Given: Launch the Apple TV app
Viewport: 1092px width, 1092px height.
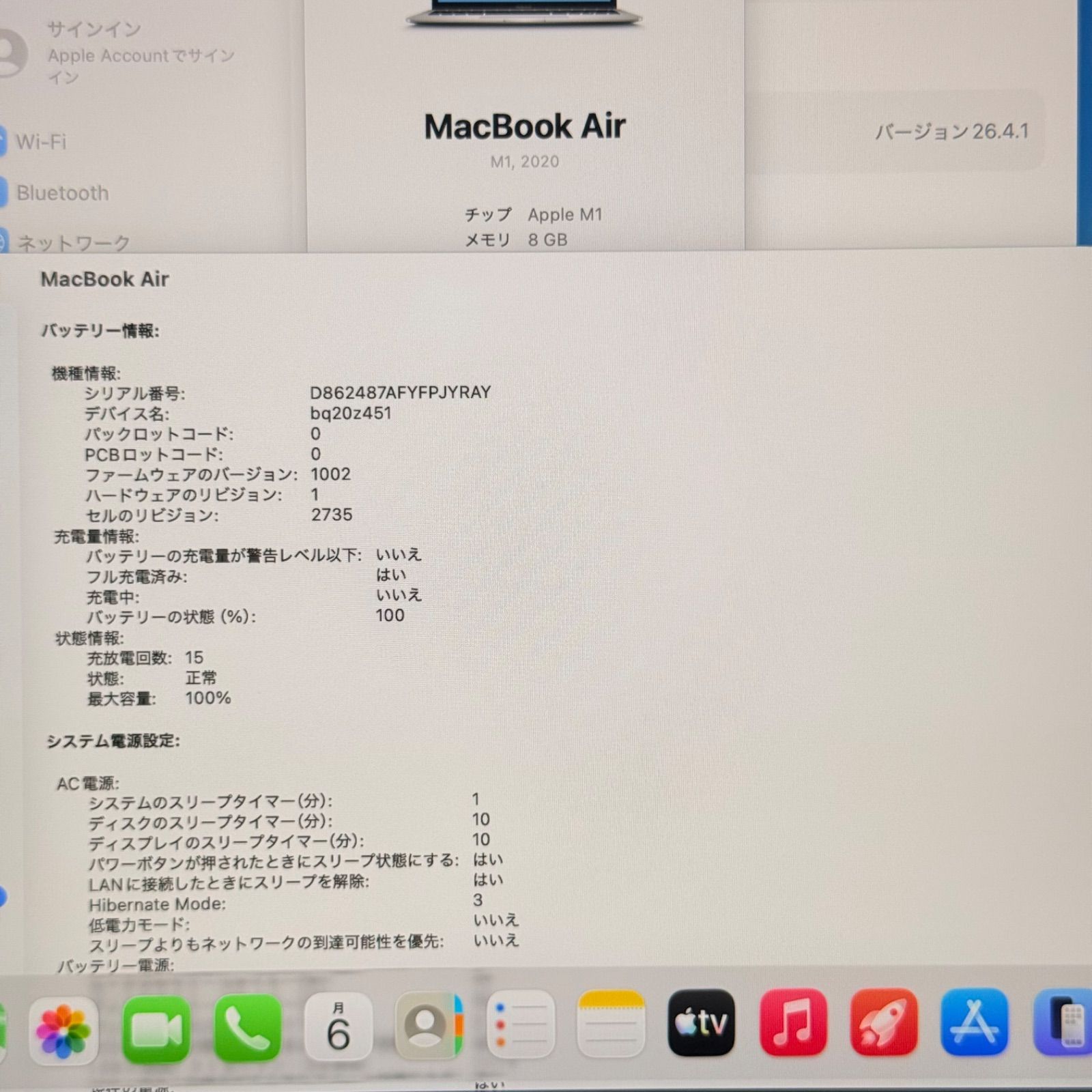Looking at the screenshot, I should [702, 1022].
